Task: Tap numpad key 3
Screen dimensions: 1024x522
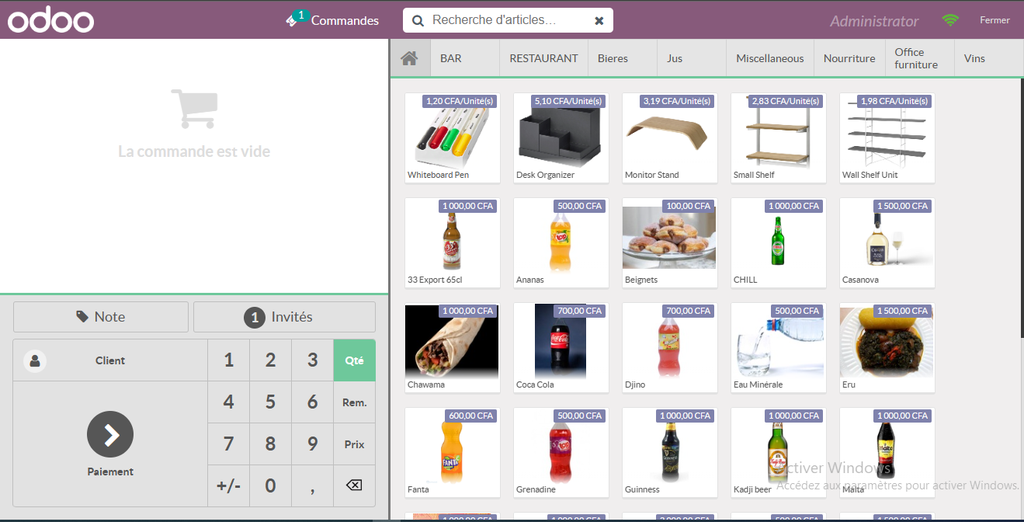Action: coord(312,360)
